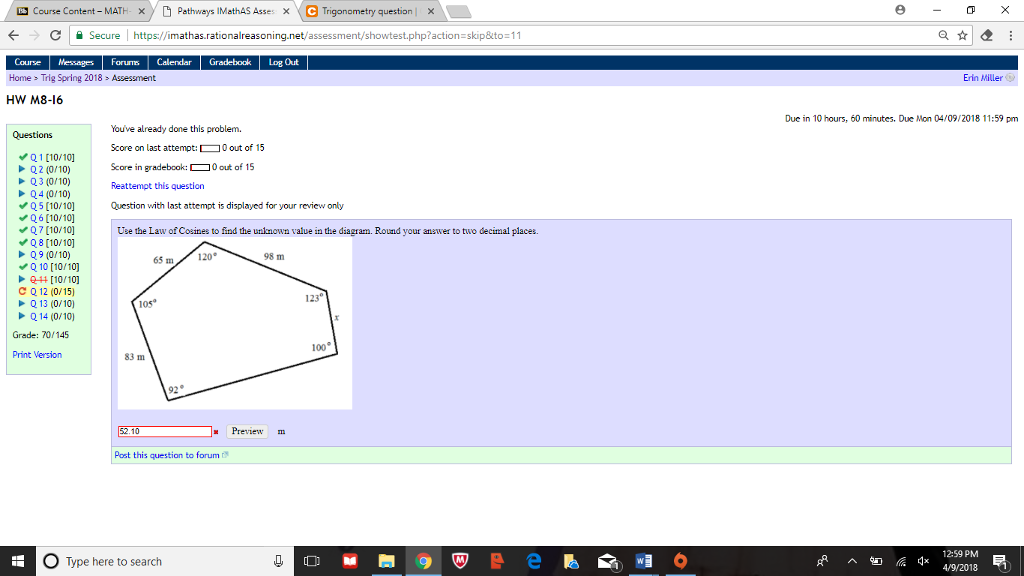Click the green checkmark beside Q 1
Viewport: 1024px width, 576px height.
pyautogui.click(x=24, y=157)
